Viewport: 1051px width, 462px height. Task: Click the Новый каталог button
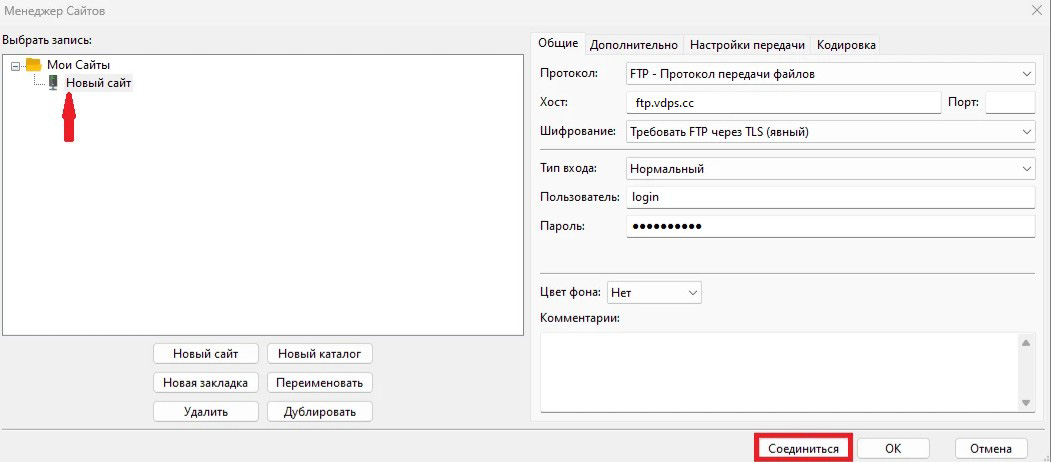click(x=320, y=353)
